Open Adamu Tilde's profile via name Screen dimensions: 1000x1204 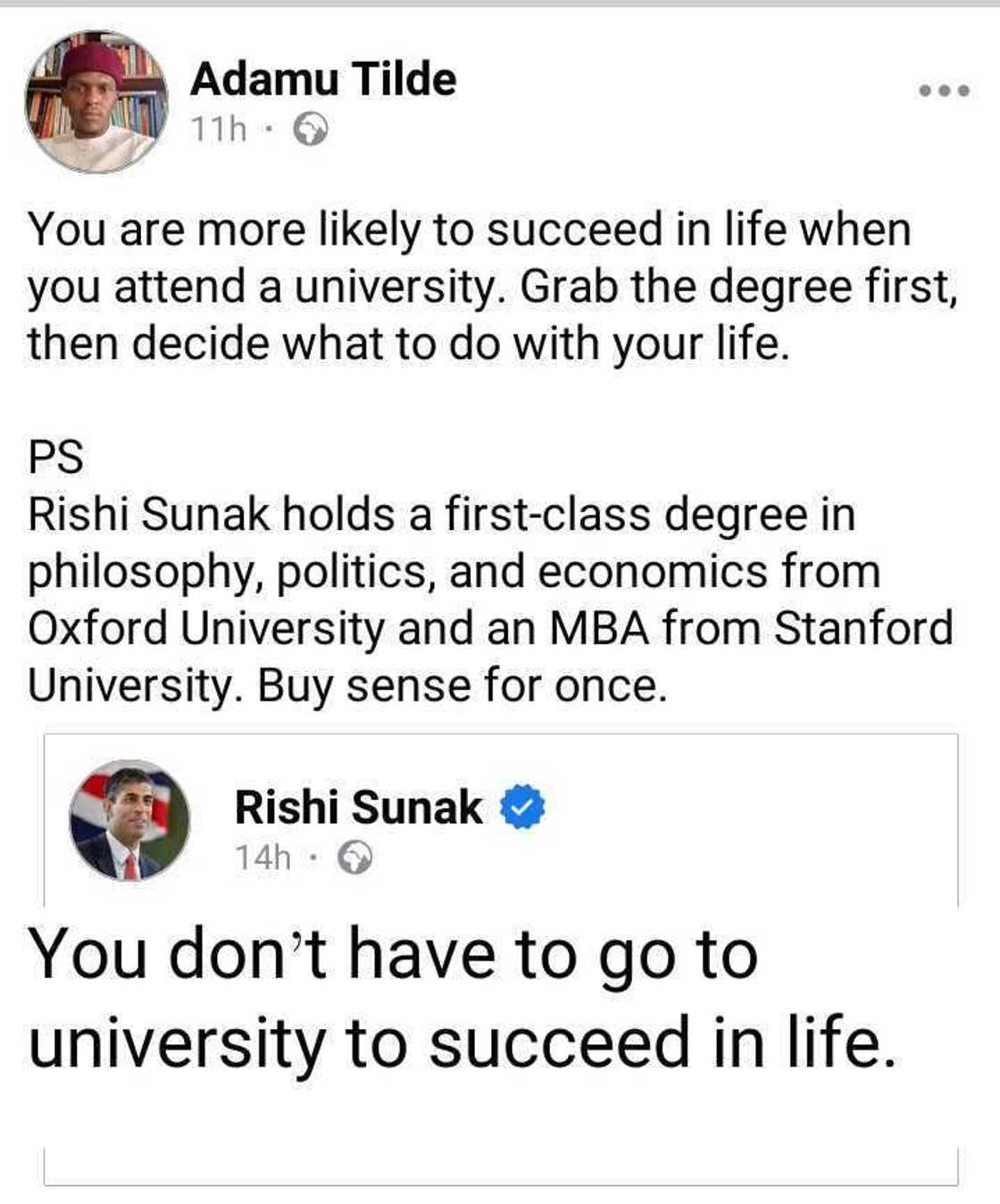[322, 79]
